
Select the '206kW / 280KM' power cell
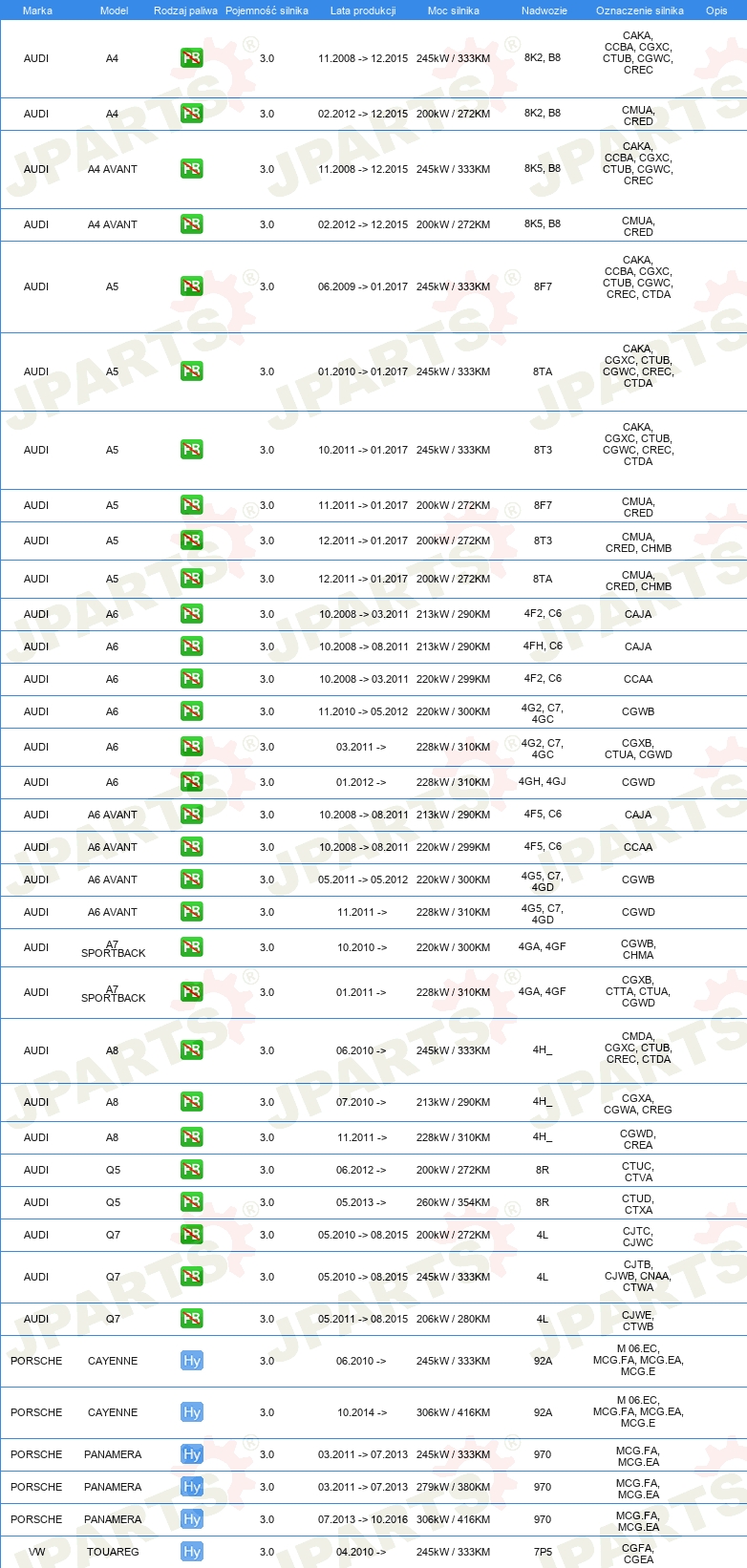[453, 1319]
